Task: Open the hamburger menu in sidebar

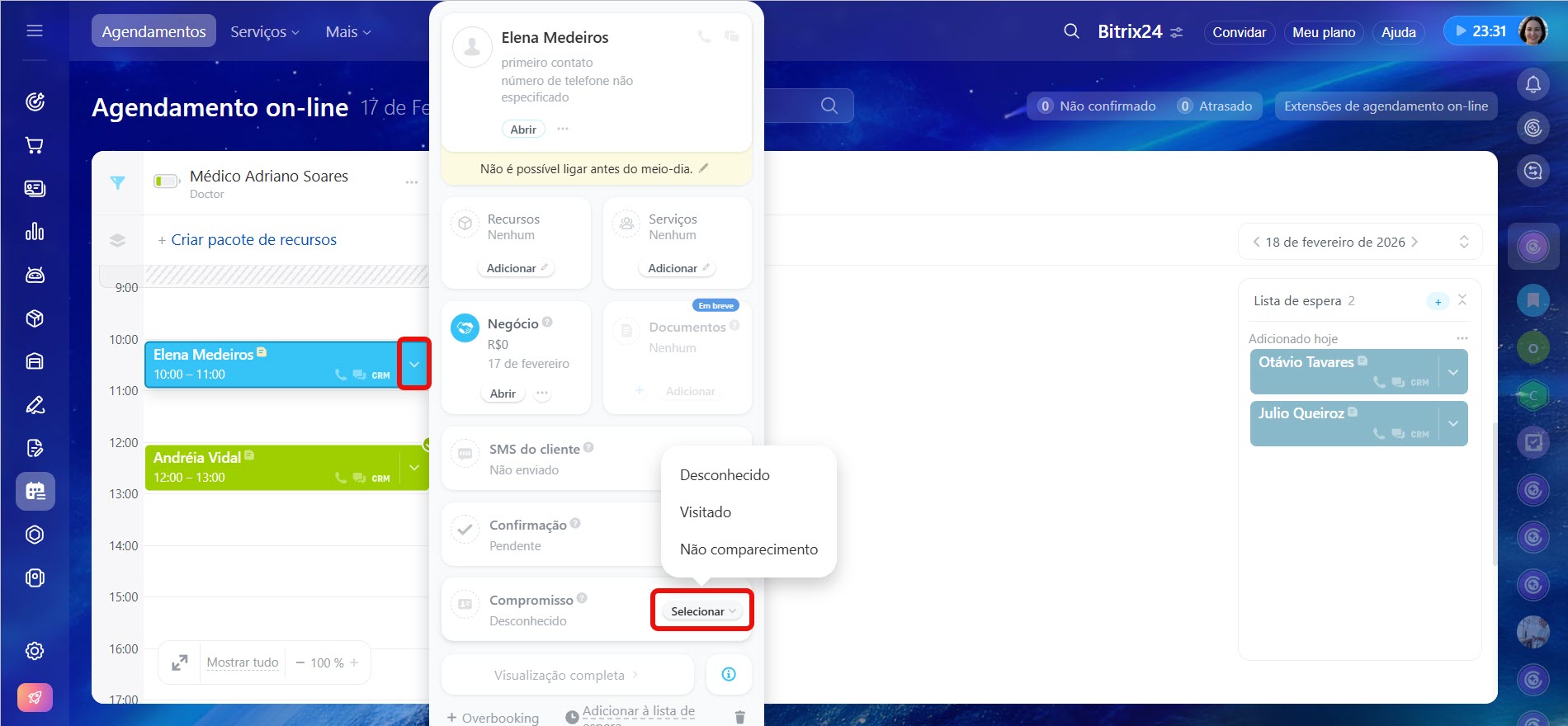Action: (x=35, y=31)
